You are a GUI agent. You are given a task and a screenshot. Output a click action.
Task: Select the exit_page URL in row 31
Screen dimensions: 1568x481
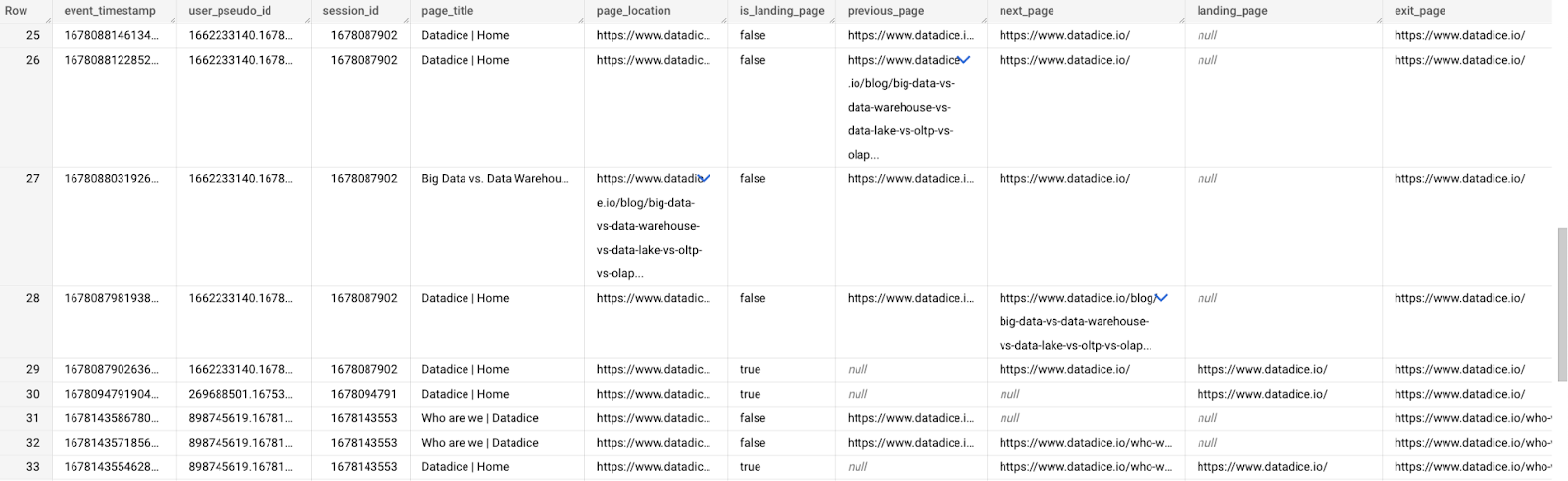(x=1473, y=418)
